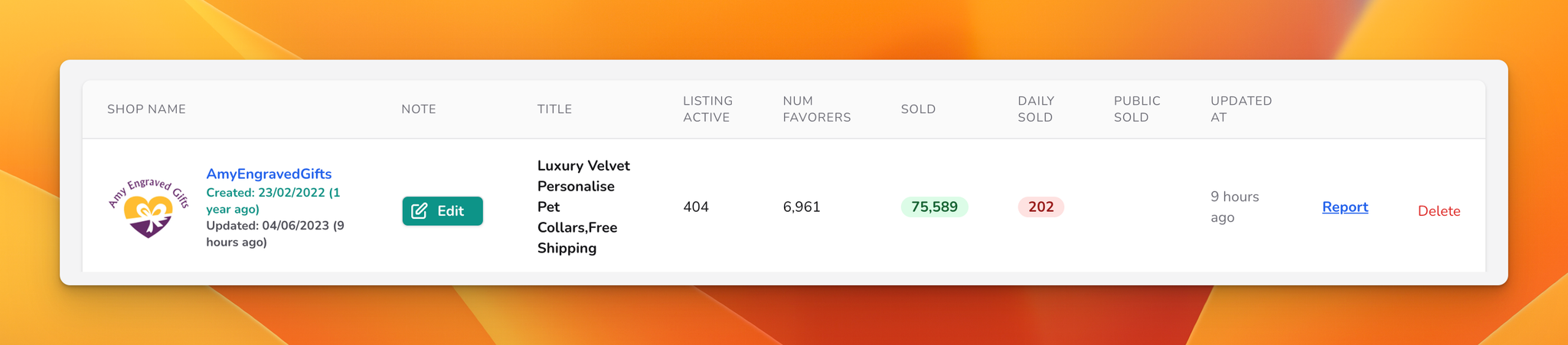This screenshot has width=1568, height=345.
Task: Sort by Num Favorers column header
Action: pyautogui.click(x=816, y=109)
